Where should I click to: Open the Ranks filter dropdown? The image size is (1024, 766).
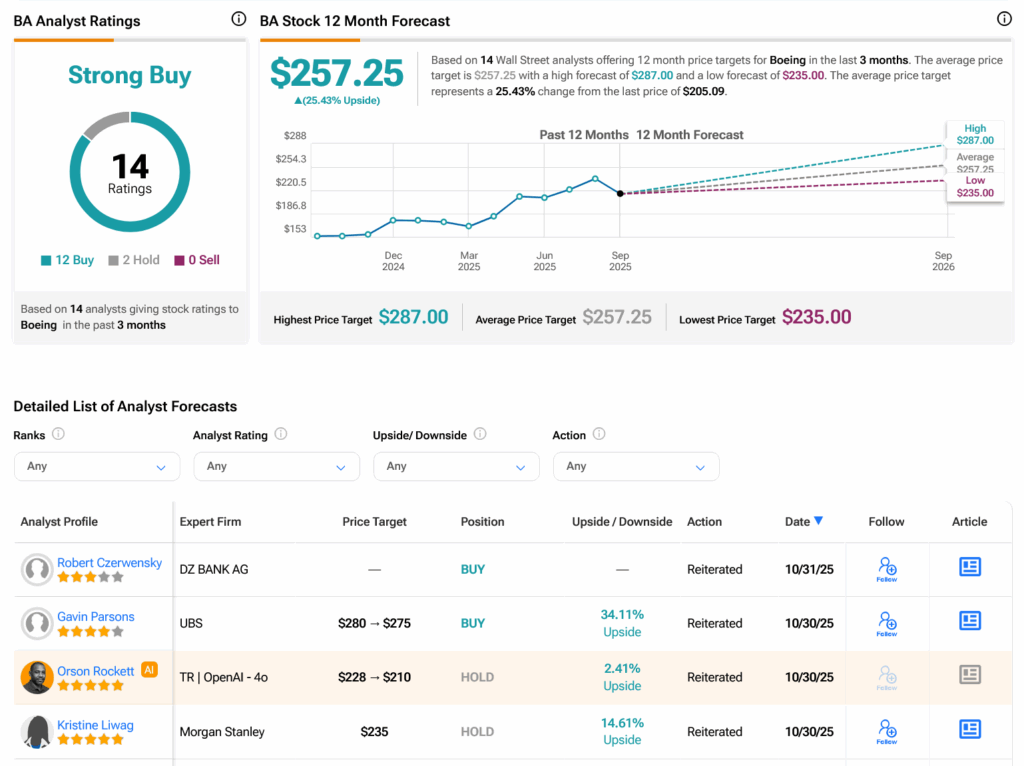pyautogui.click(x=97, y=466)
